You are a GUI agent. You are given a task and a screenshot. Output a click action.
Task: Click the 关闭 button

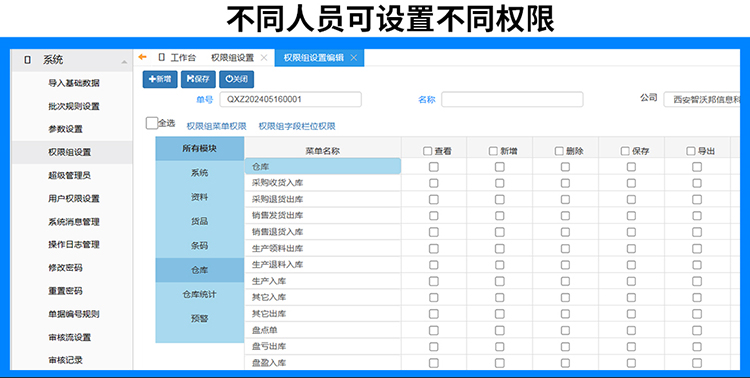[236, 79]
